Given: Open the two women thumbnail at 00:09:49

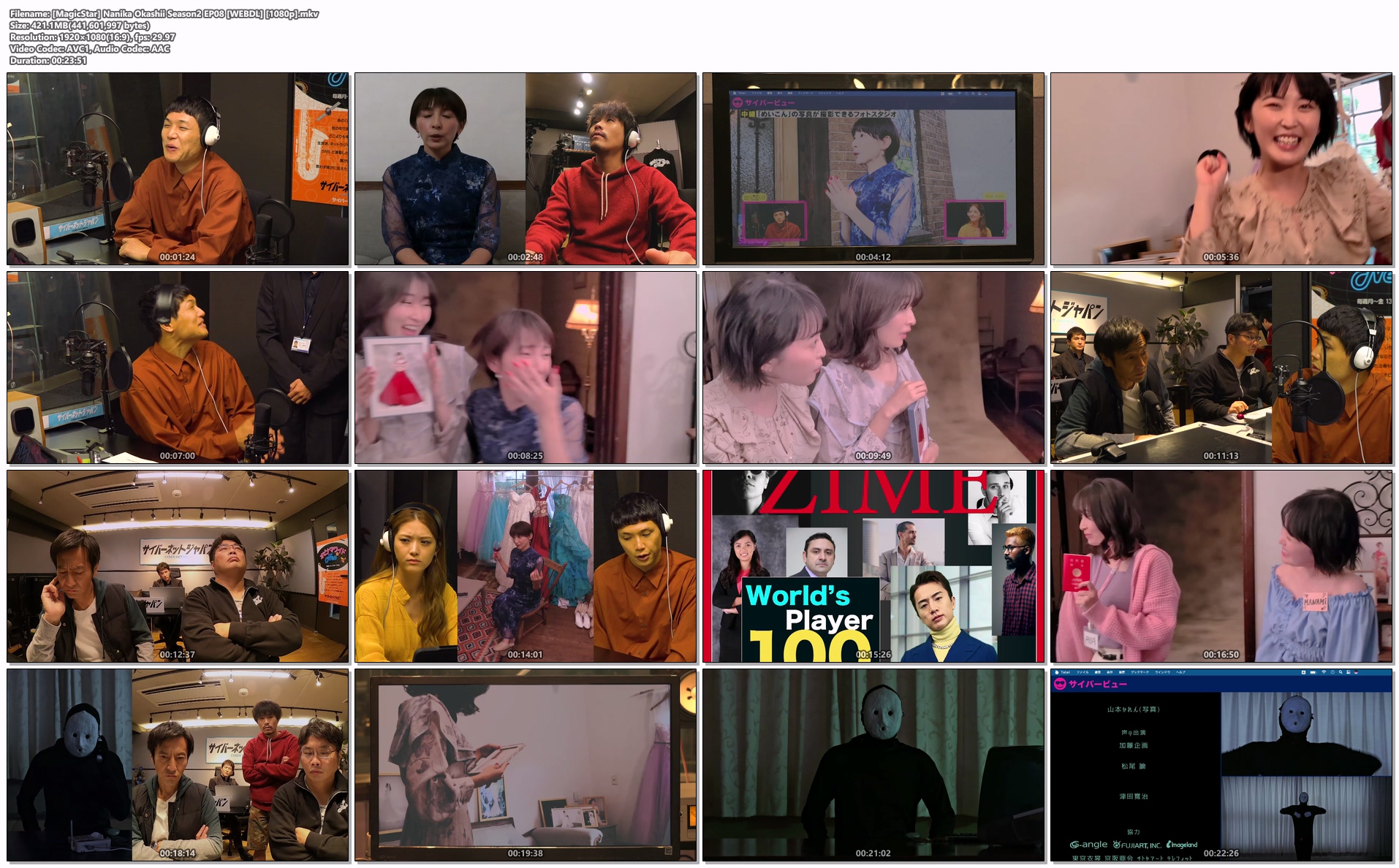Looking at the screenshot, I should coord(873,368).
